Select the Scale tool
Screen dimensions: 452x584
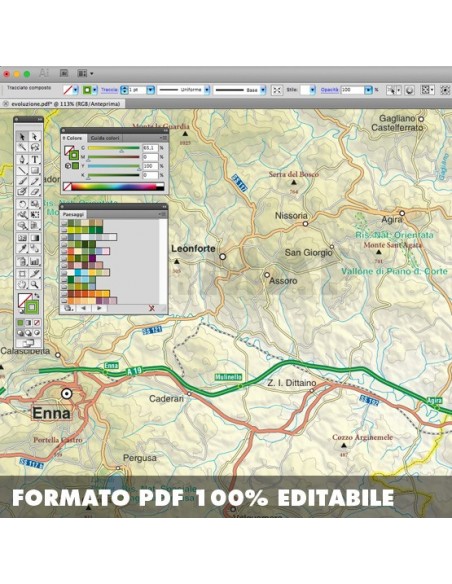[x=35, y=204]
